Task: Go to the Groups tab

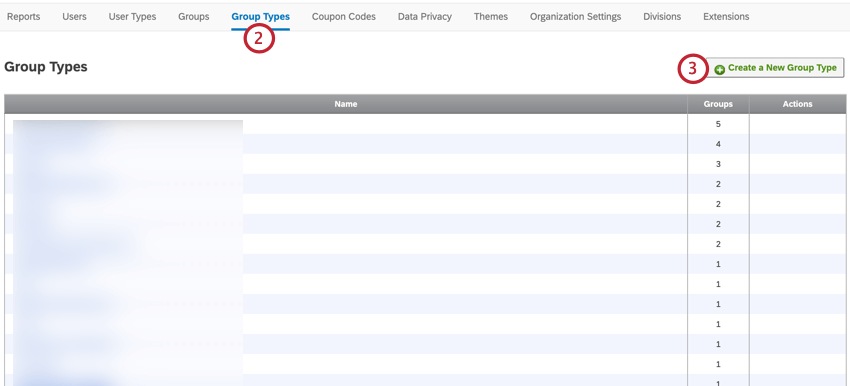Action: (x=194, y=17)
